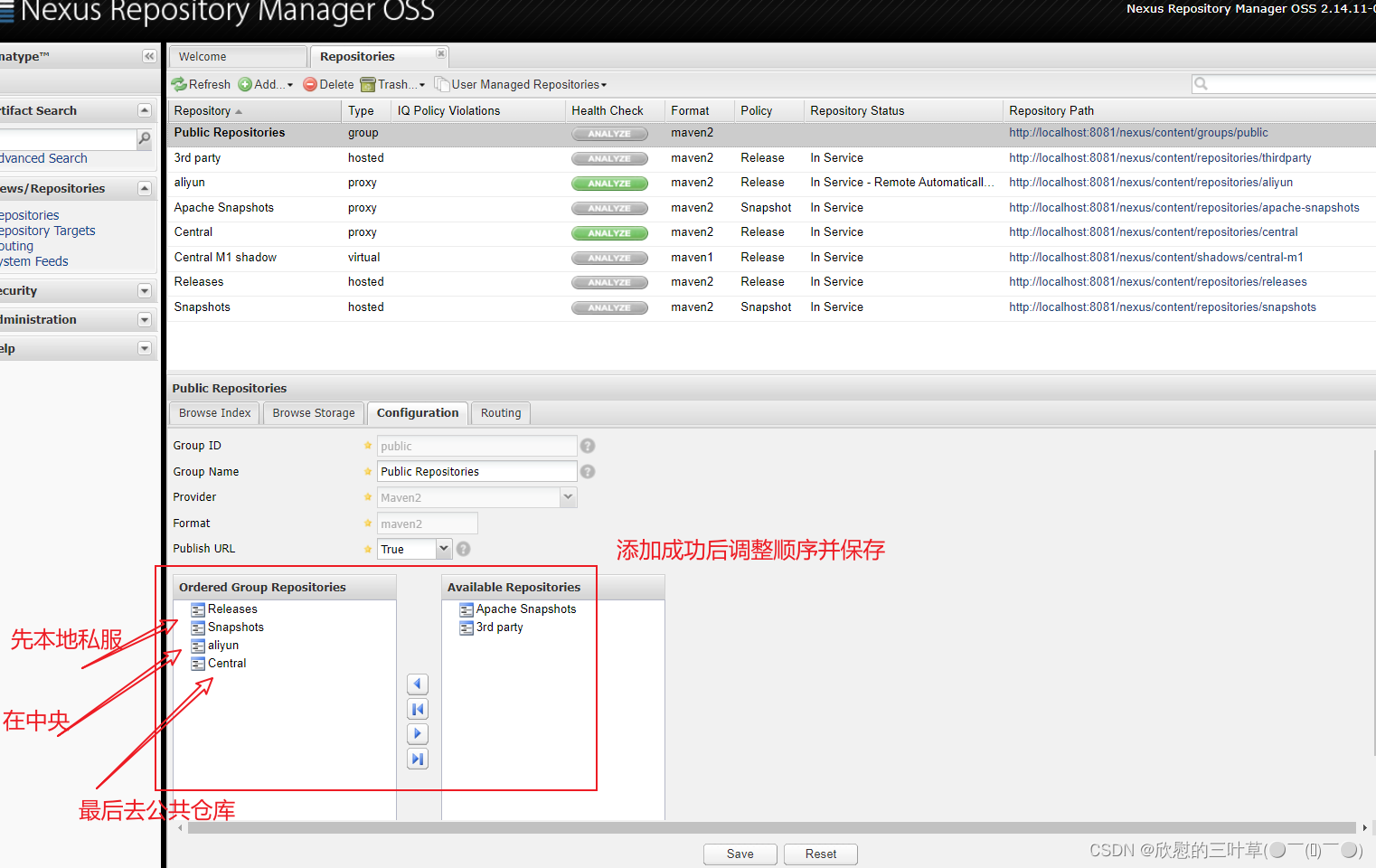This screenshot has height=868, width=1376.
Task: Open the Publish URL True dropdown
Action: click(x=443, y=549)
